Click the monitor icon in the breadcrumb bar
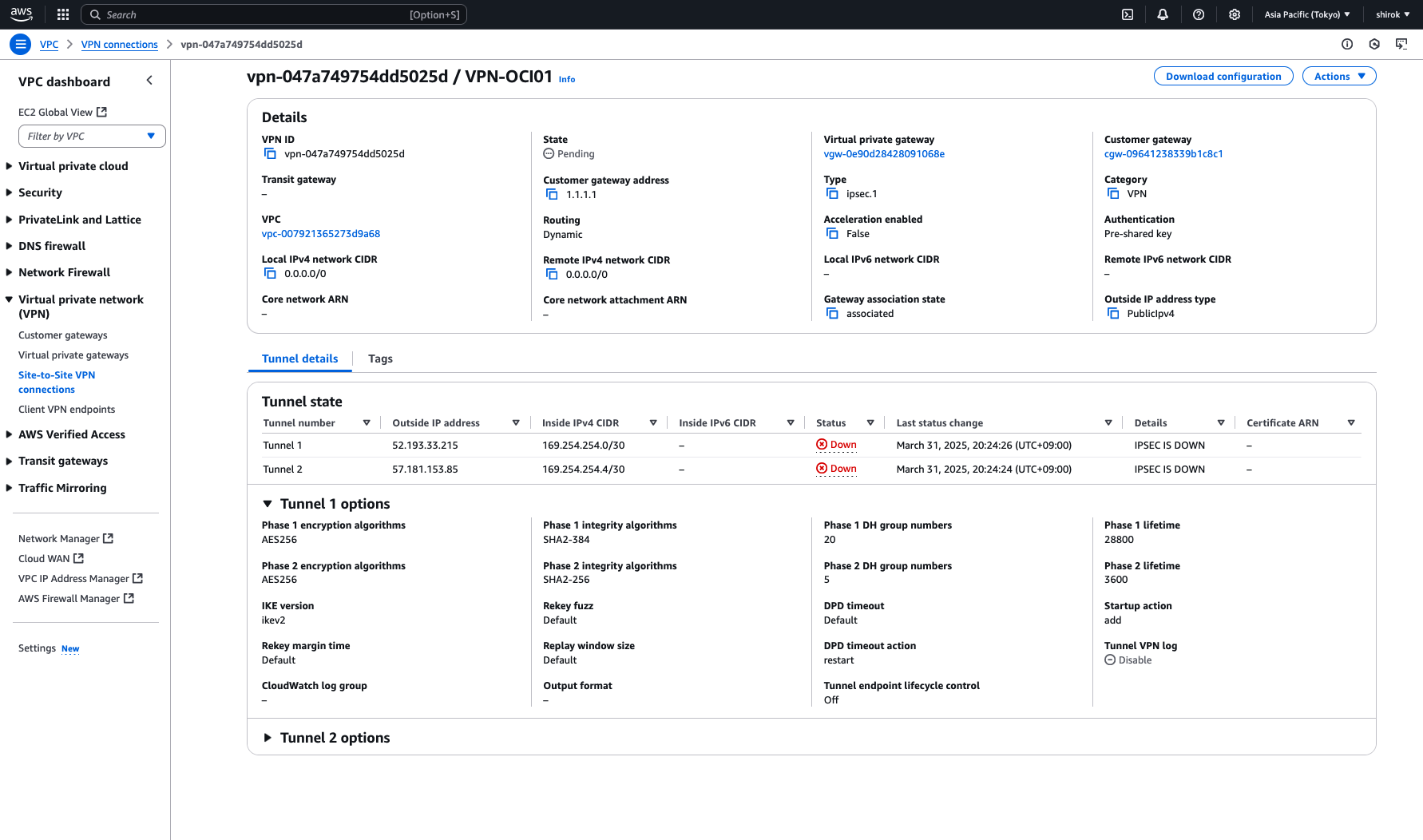This screenshot has height=840, width=1423. click(x=1401, y=45)
